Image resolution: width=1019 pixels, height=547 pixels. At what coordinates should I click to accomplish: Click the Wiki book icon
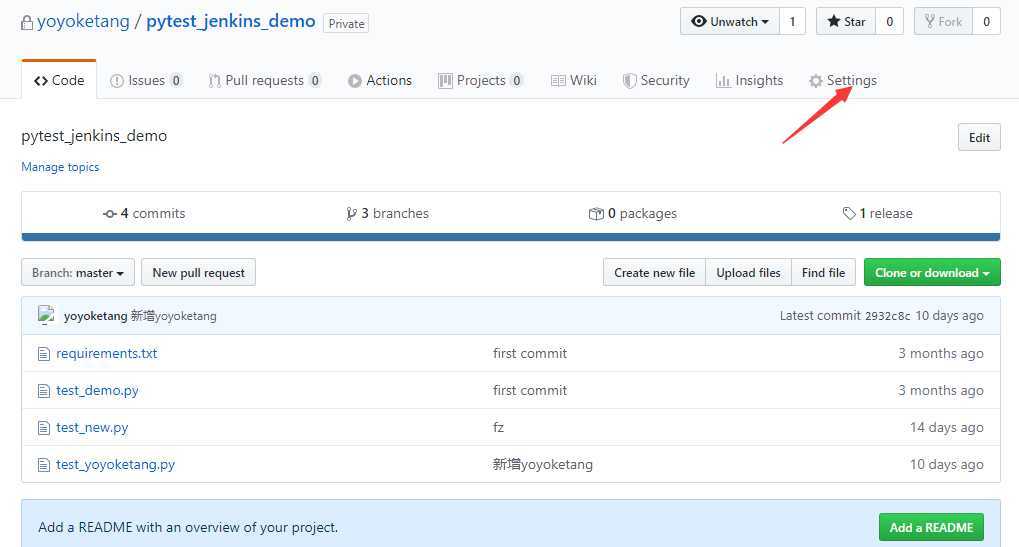click(x=558, y=81)
